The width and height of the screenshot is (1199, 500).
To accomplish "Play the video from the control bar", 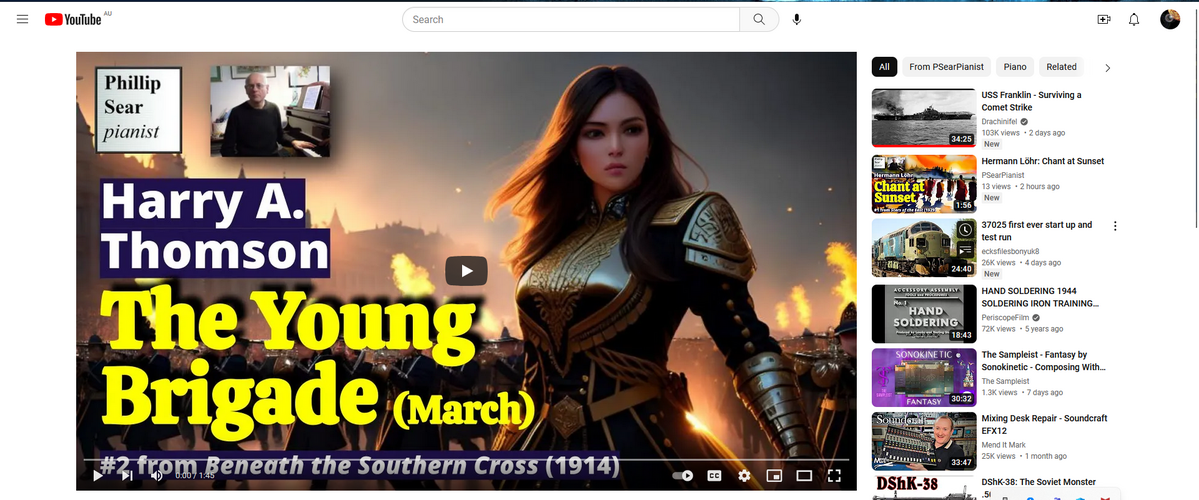I will pos(98,476).
